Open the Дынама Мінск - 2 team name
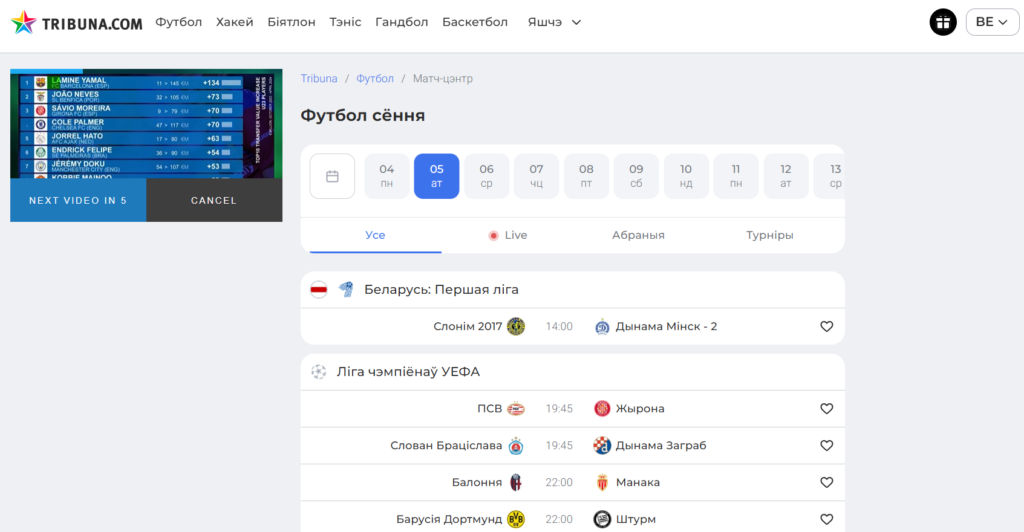The image size is (1024, 532). click(666, 326)
